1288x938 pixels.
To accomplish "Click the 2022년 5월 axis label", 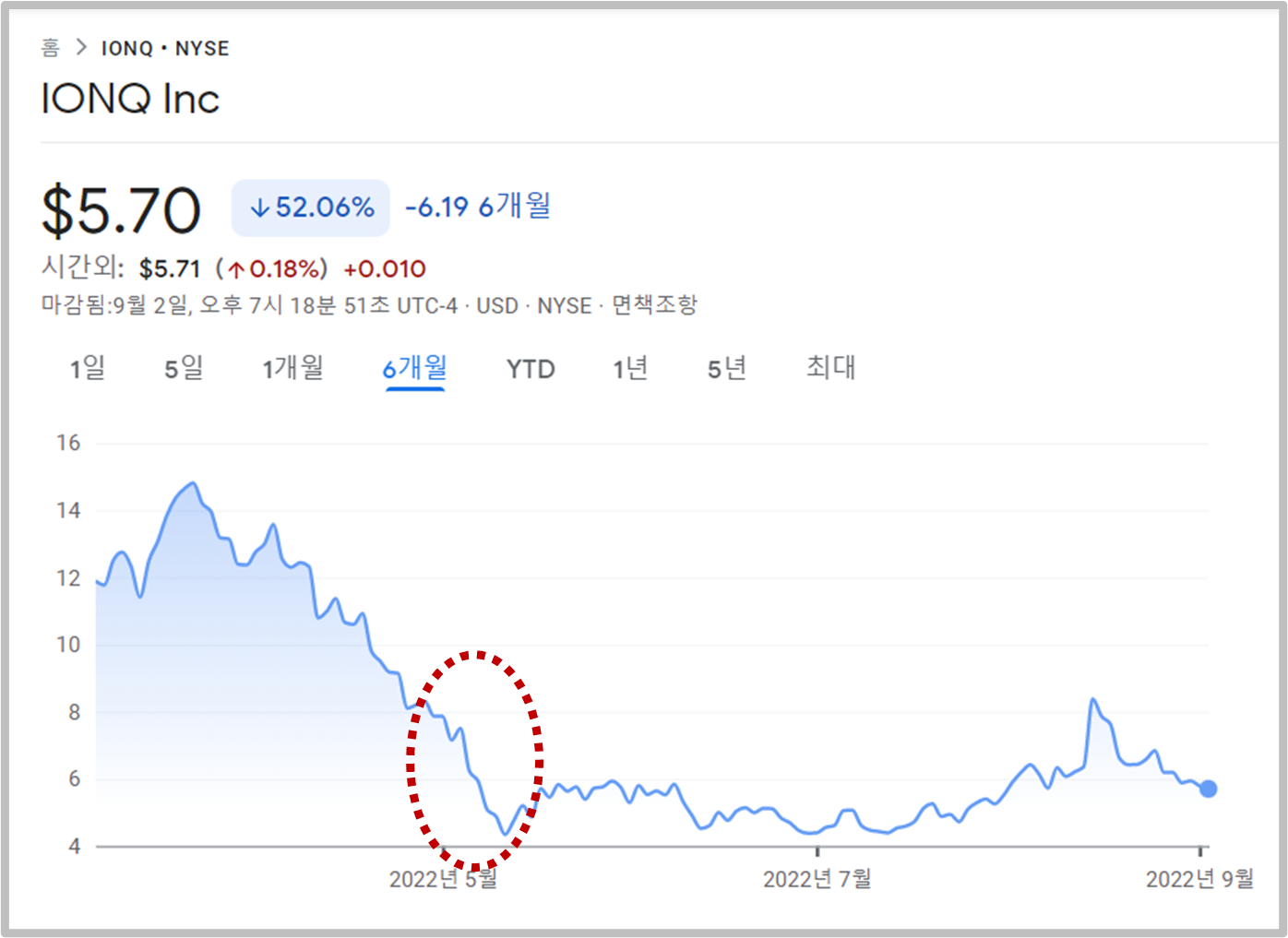I will pos(444,879).
